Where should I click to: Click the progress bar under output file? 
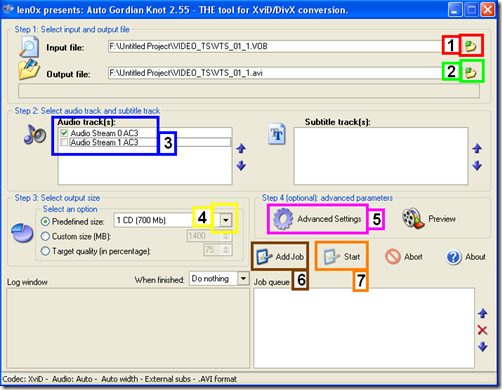click(x=249, y=91)
